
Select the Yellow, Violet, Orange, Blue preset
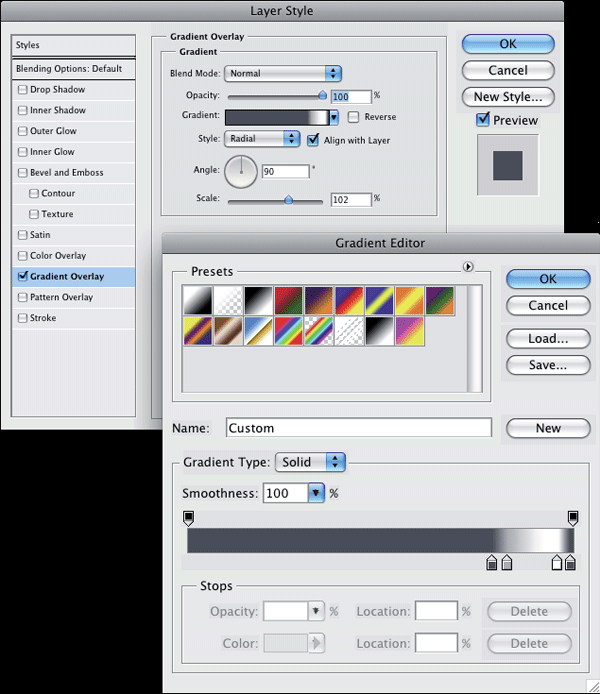pyautogui.click(x=198, y=331)
